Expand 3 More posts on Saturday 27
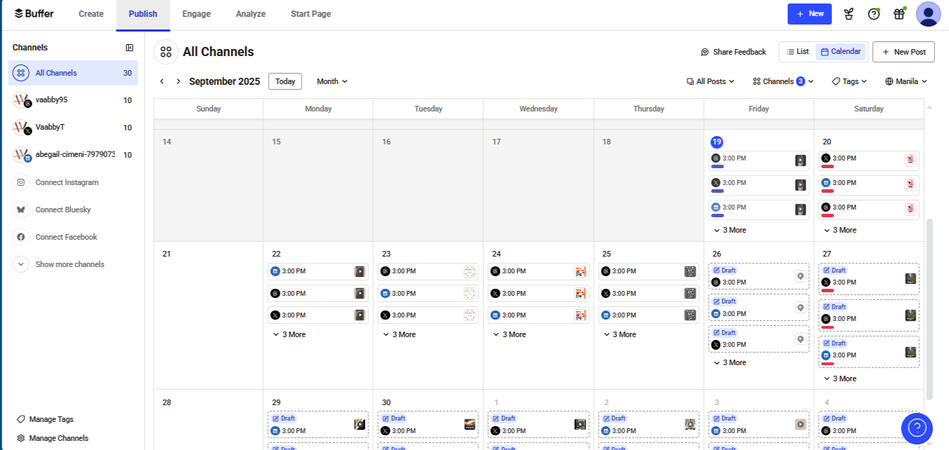This screenshot has height=450, width=949. 839,379
